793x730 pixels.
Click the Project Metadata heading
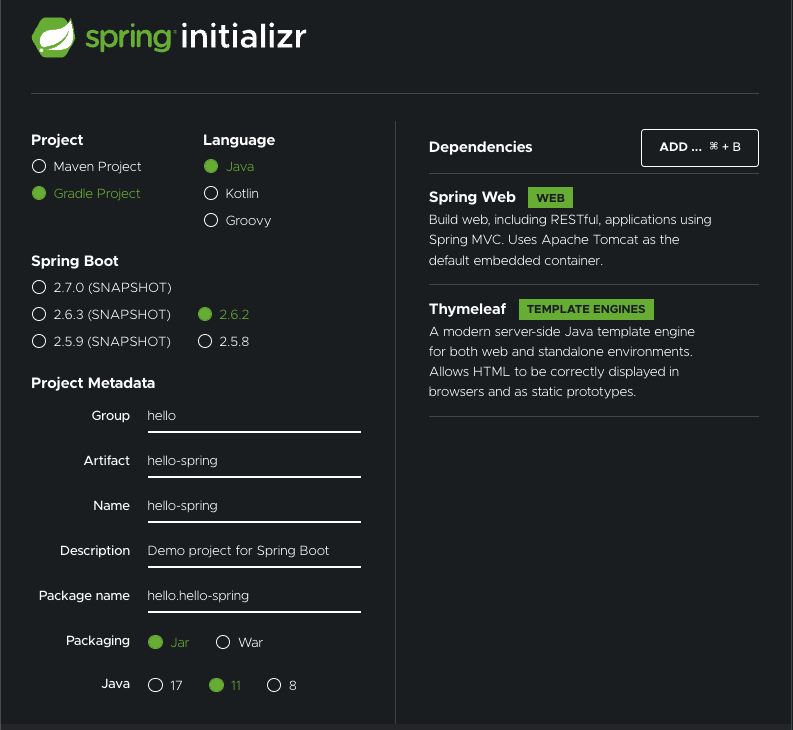pyautogui.click(x=93, y=383)
